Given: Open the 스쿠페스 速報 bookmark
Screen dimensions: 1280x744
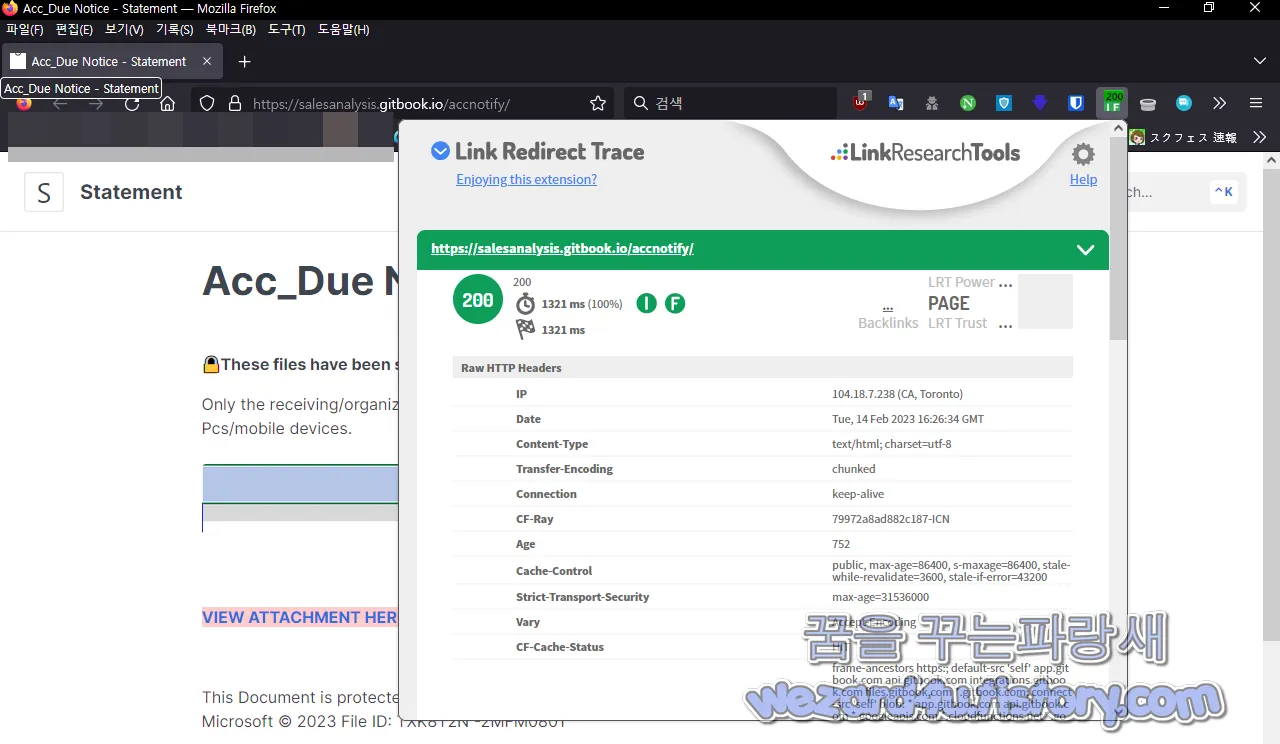Looking at the screenshot, I should tap(1183, 137).
